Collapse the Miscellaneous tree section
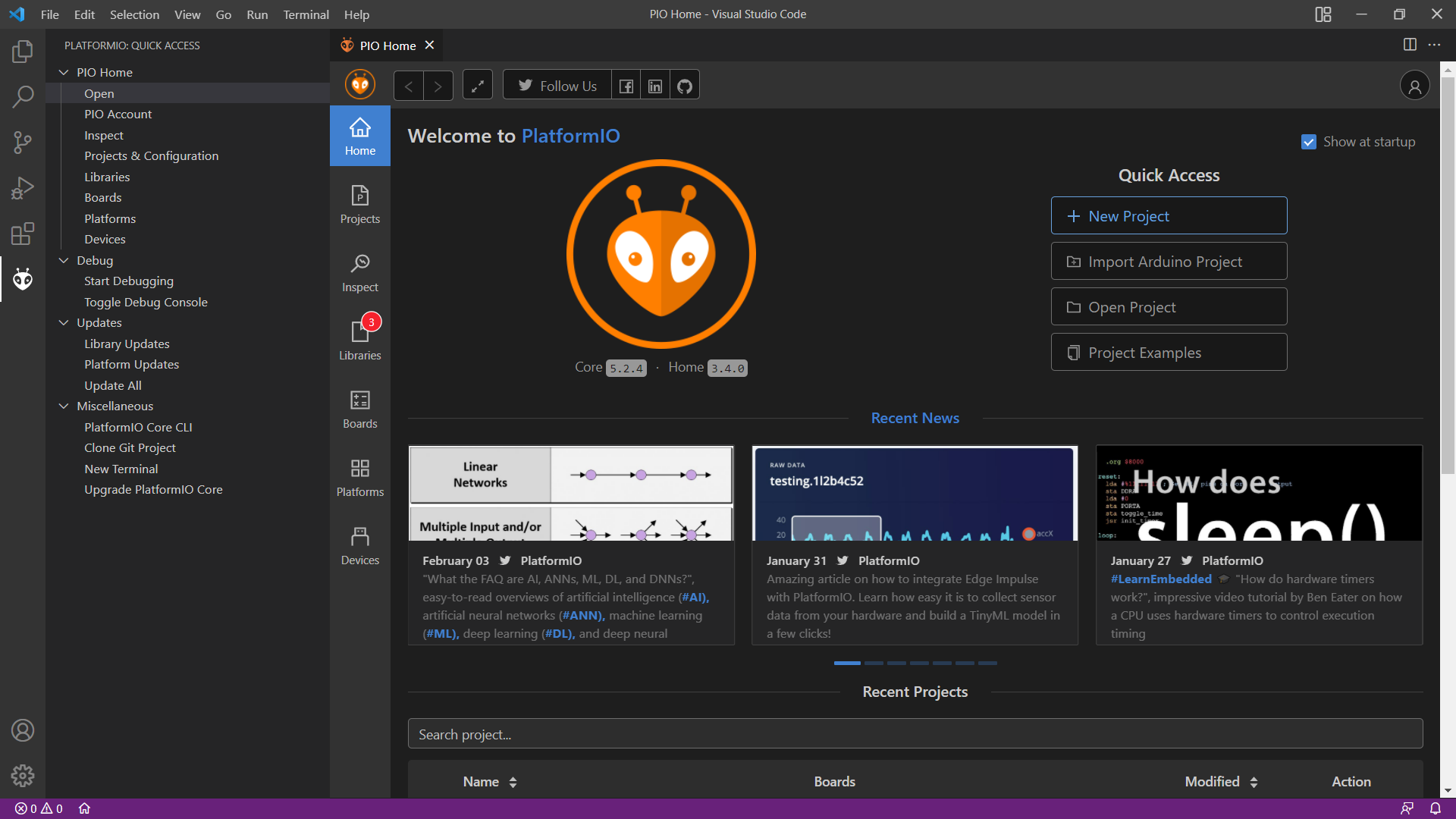This screenshot has width=1456, height=819. (x=64, y=406)
